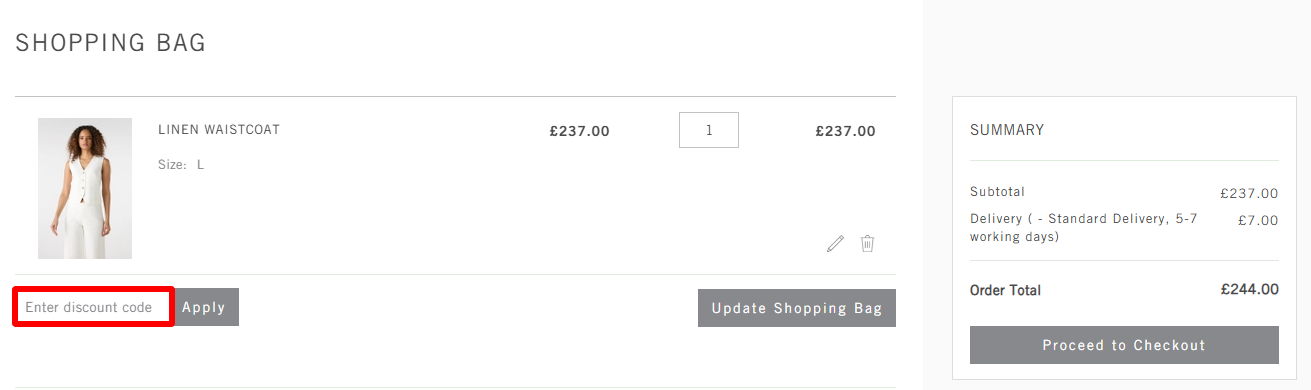Viewport: 1311px width, 390px height.
Task: Click the Shopping Bag page heading
Action: click(x=111, y=43)
